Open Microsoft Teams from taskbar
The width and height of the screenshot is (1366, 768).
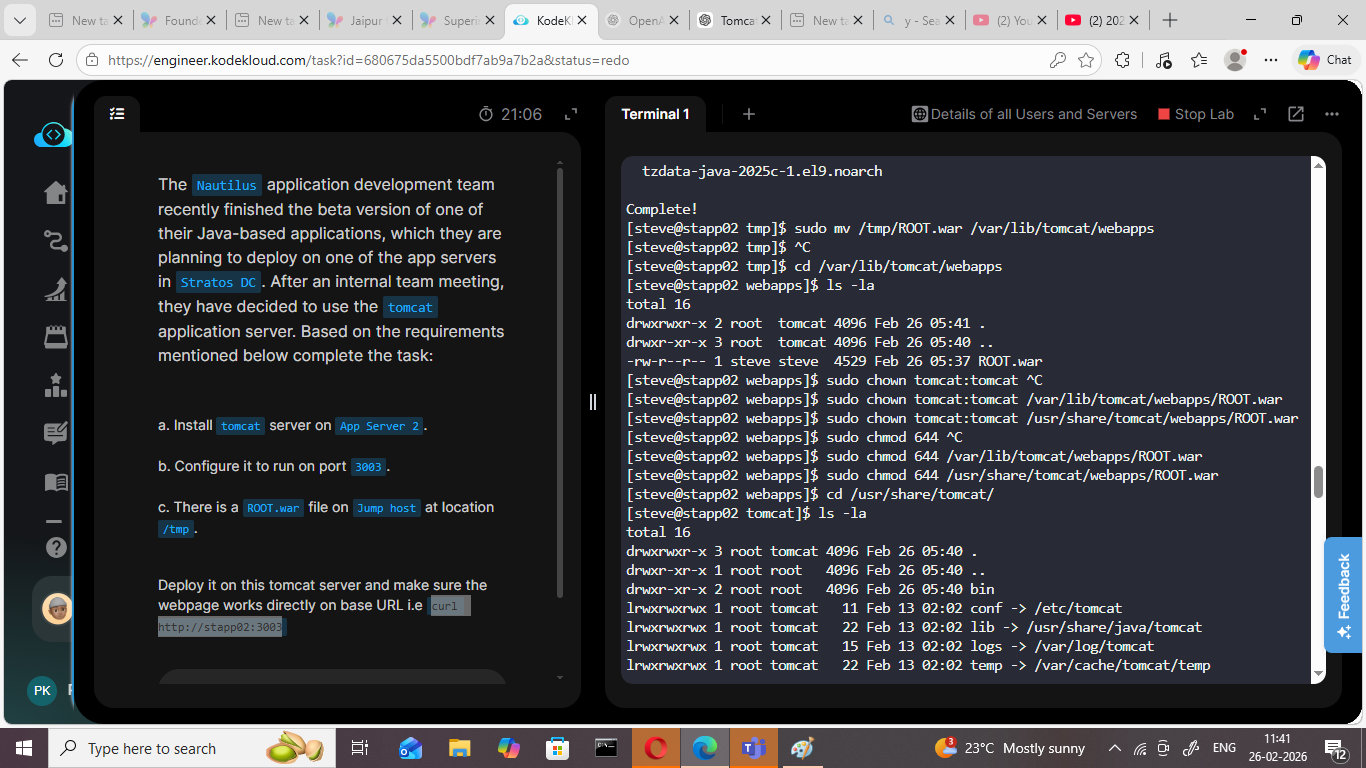point(753,748)
